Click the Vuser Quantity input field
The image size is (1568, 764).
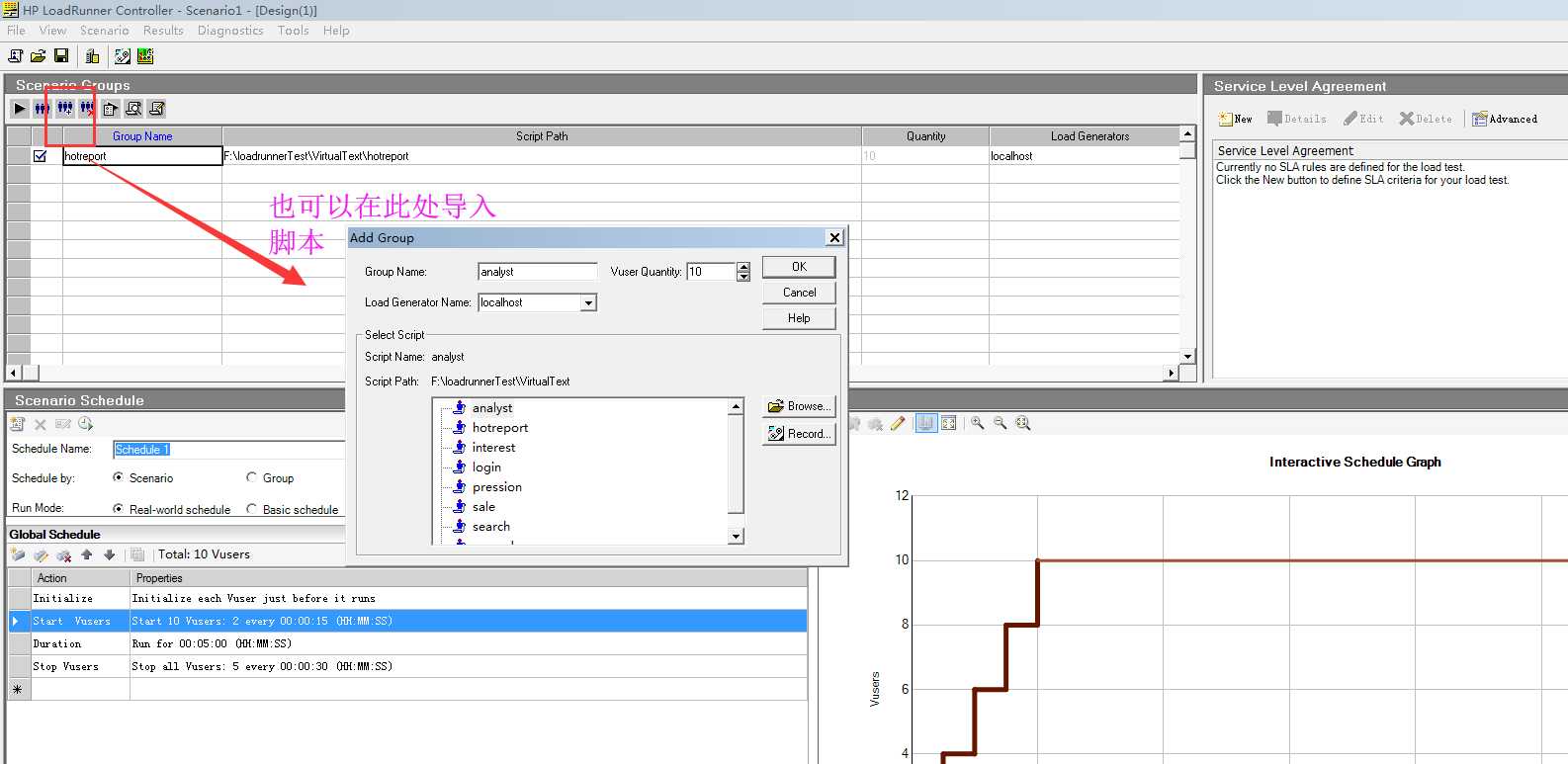click(711, 272)
